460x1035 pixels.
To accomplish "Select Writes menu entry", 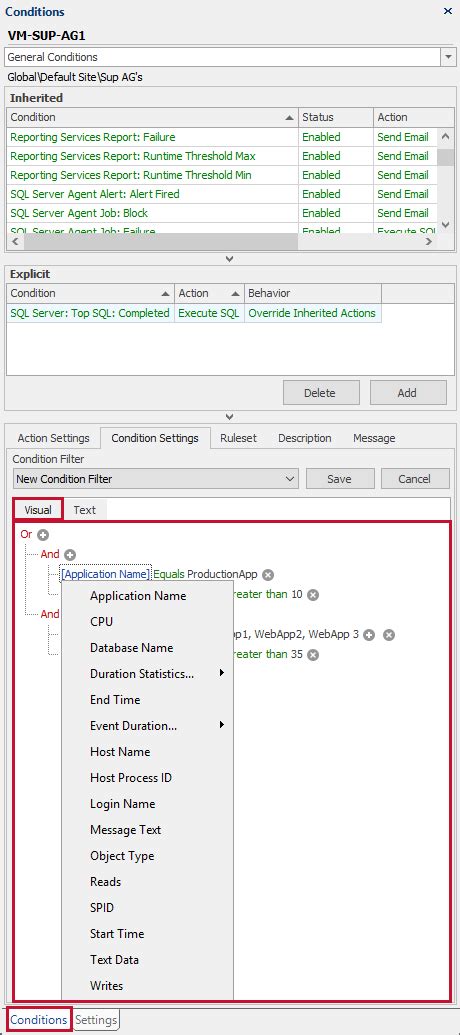I will 147,986.
